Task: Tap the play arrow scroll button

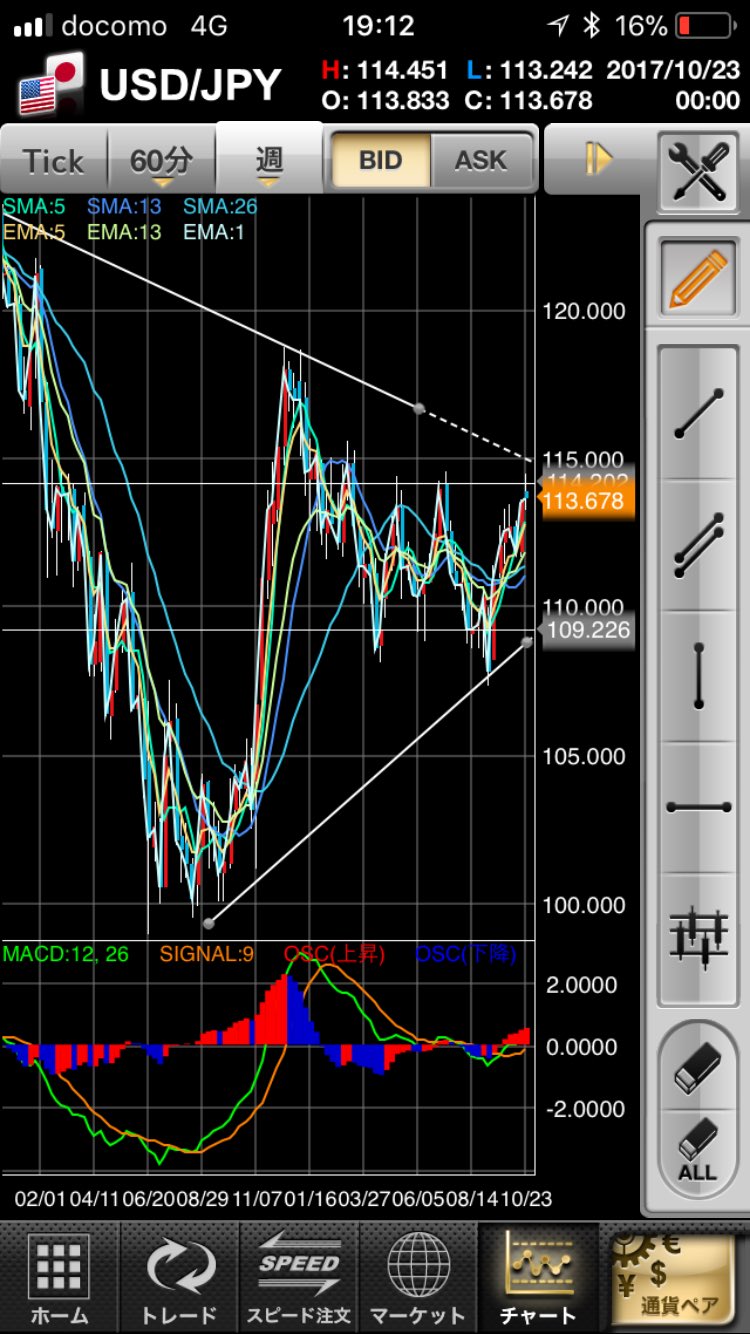Action: (x=597, y=160)
